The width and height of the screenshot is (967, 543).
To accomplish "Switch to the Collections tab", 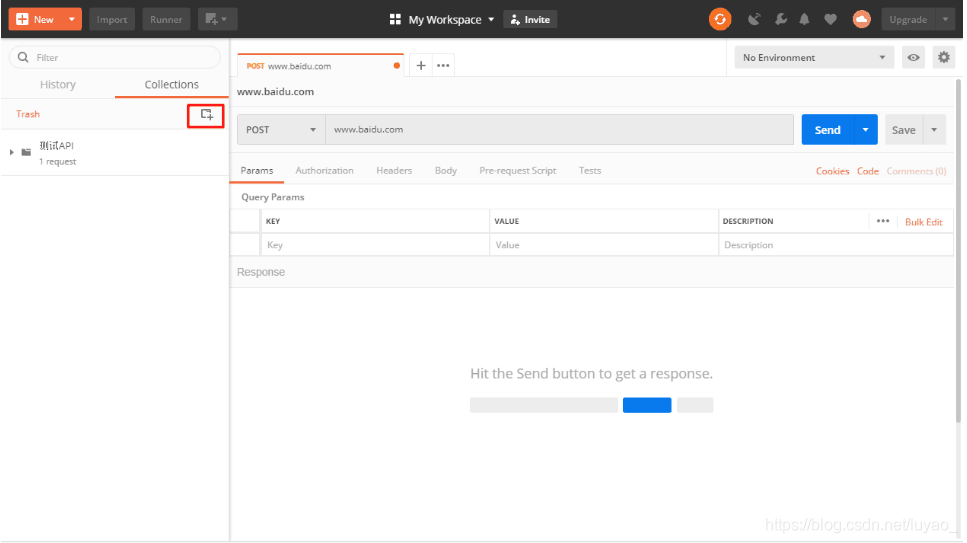I will (x=171, y=85).
